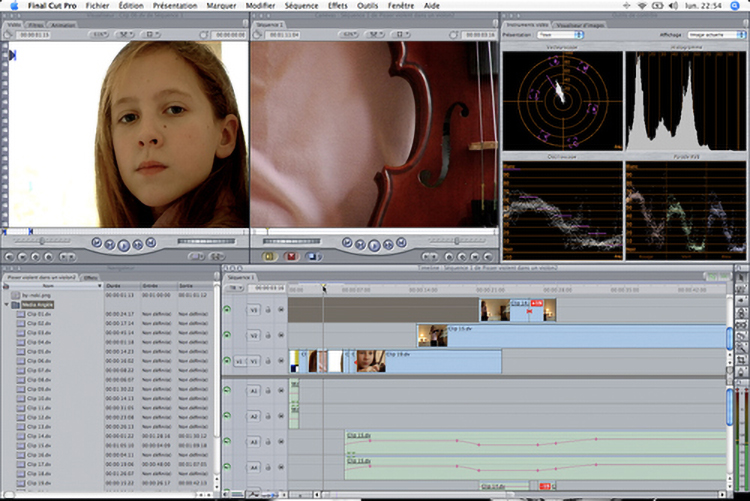The height and width of the screenshot is (501, 750).
Task: Click Spotlight search icon in menu bar
Action: 735,6
